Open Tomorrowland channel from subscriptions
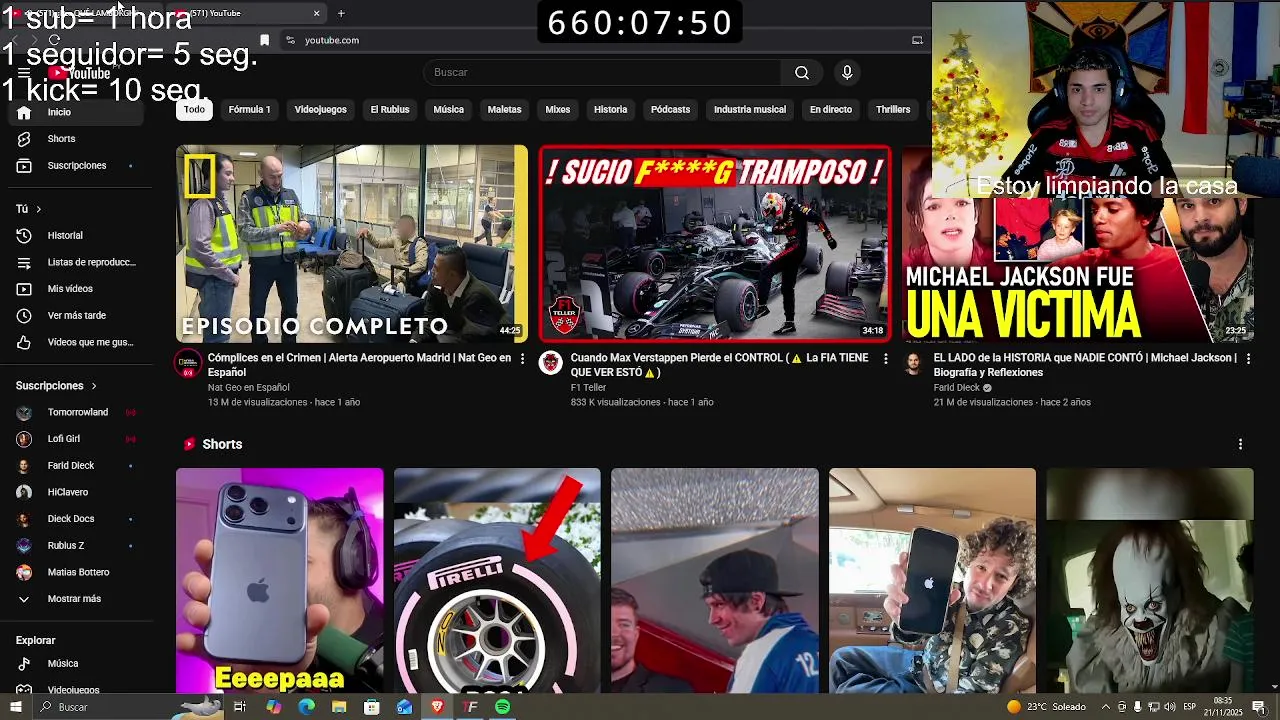 75,412
